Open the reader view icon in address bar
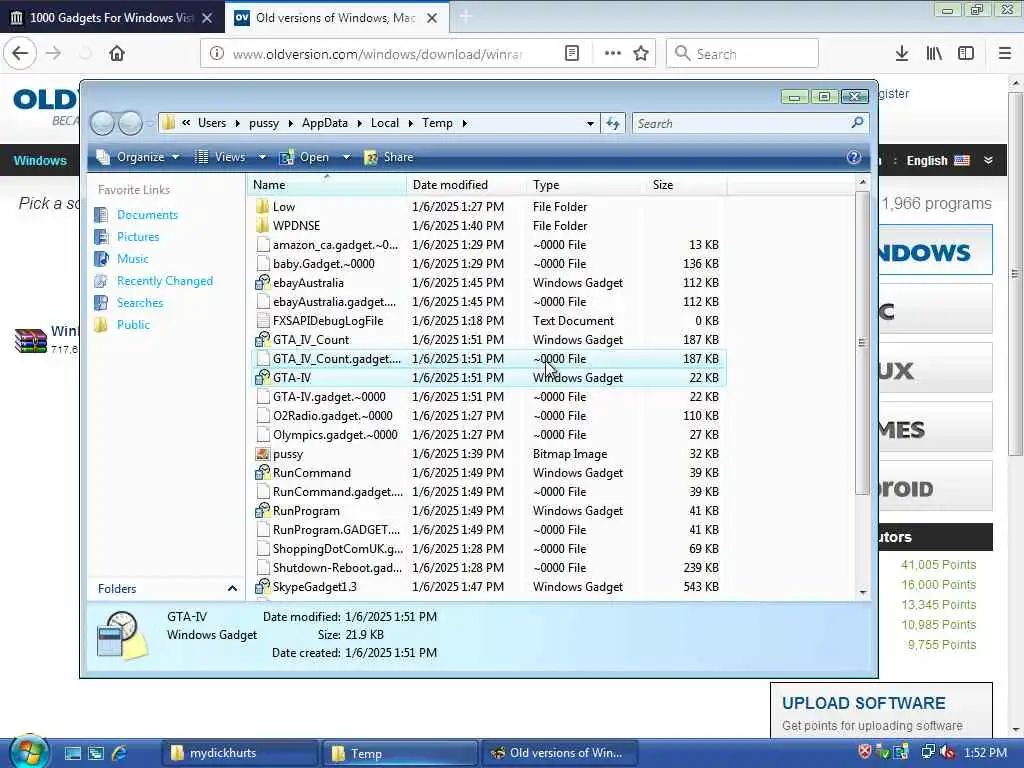This screenshot has height=768, width=1024. pos(571,54)
